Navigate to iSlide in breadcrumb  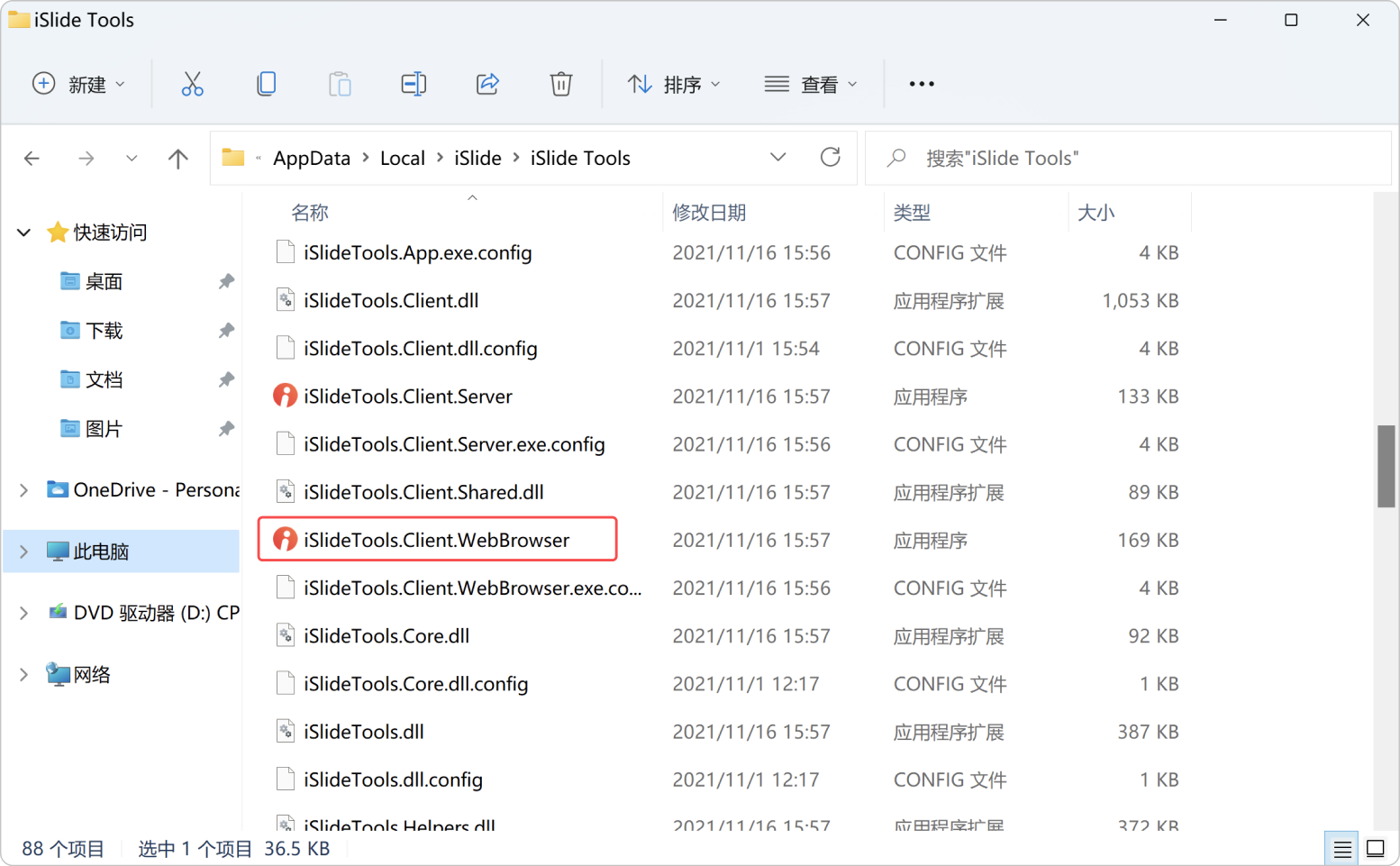pos(477,159)
